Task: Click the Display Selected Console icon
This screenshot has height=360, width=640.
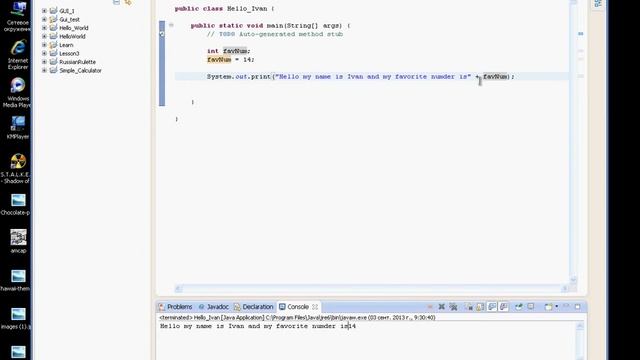Action: pos(531,307)
